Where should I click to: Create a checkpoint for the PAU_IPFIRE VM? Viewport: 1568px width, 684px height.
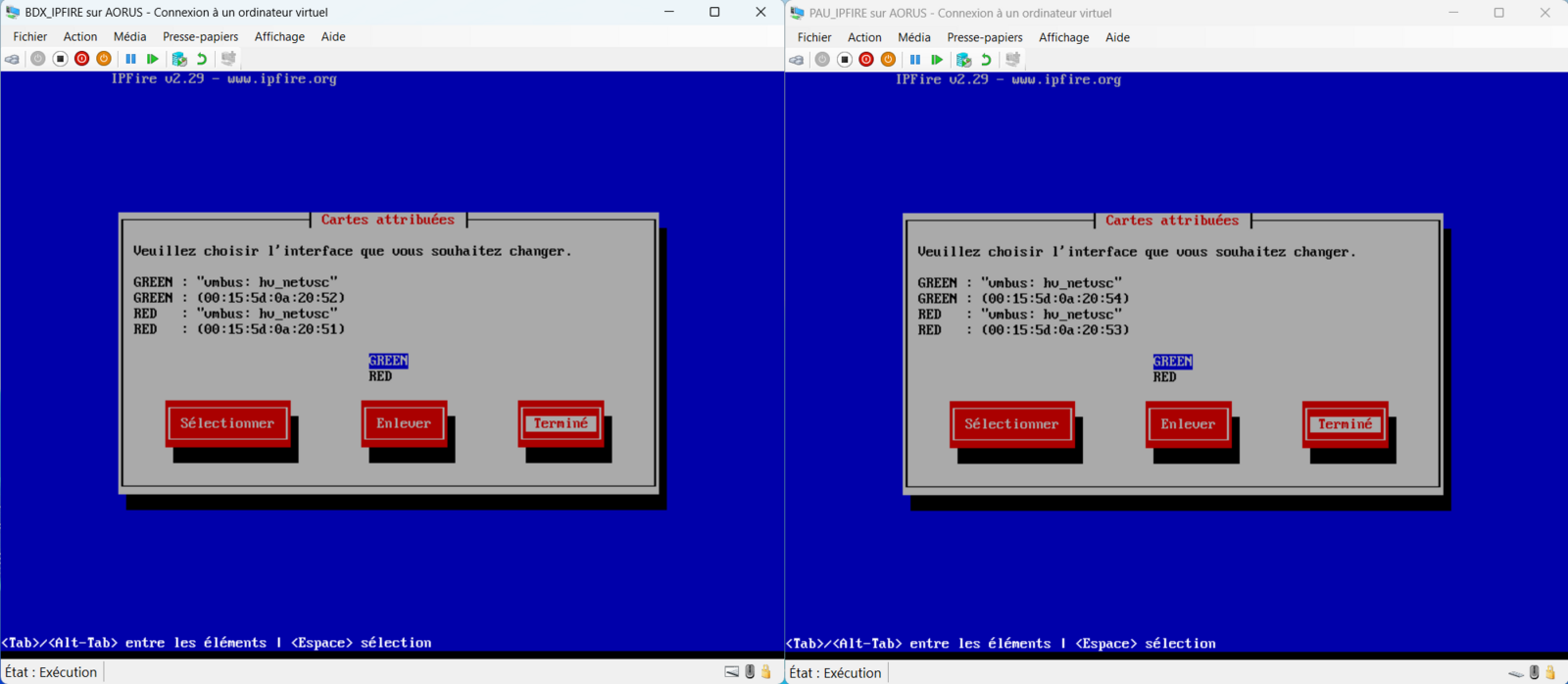tap(963, 60)
